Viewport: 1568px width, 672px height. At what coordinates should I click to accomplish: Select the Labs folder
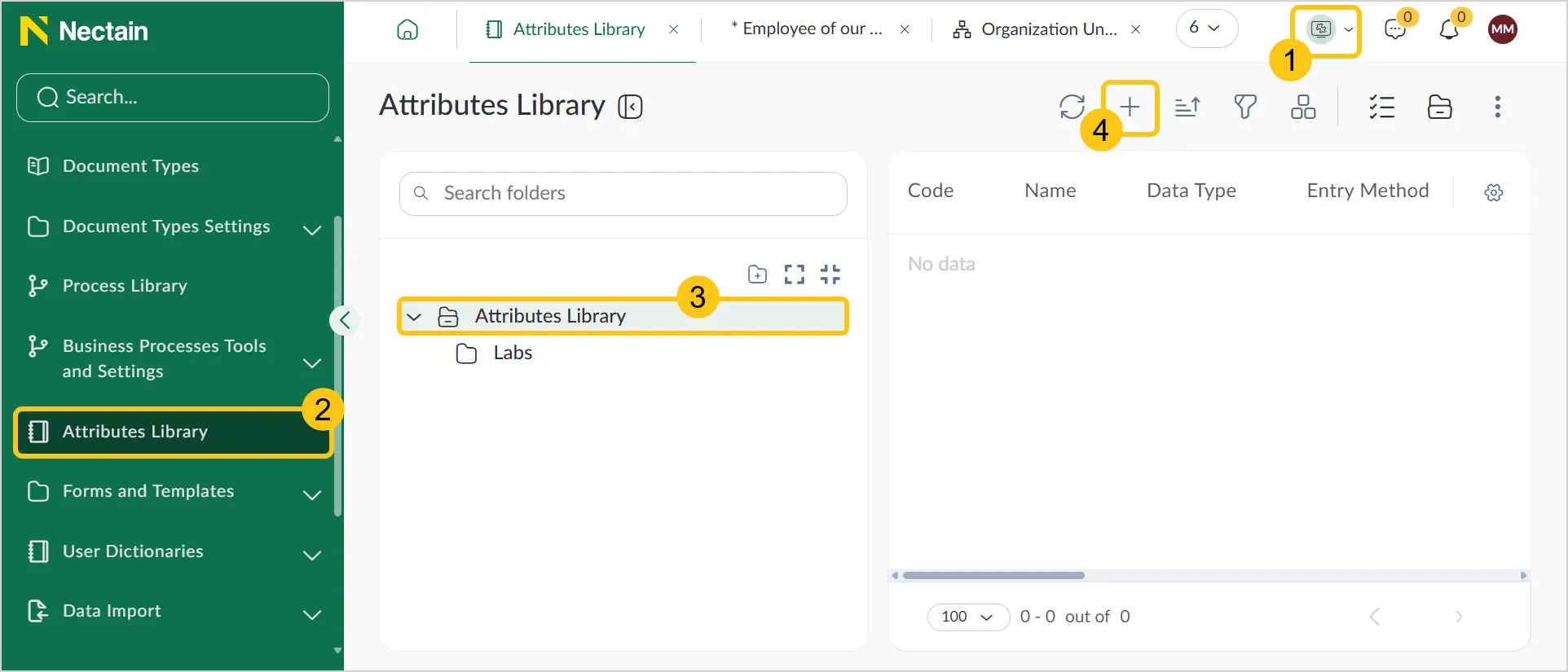[x=495, y=354]
